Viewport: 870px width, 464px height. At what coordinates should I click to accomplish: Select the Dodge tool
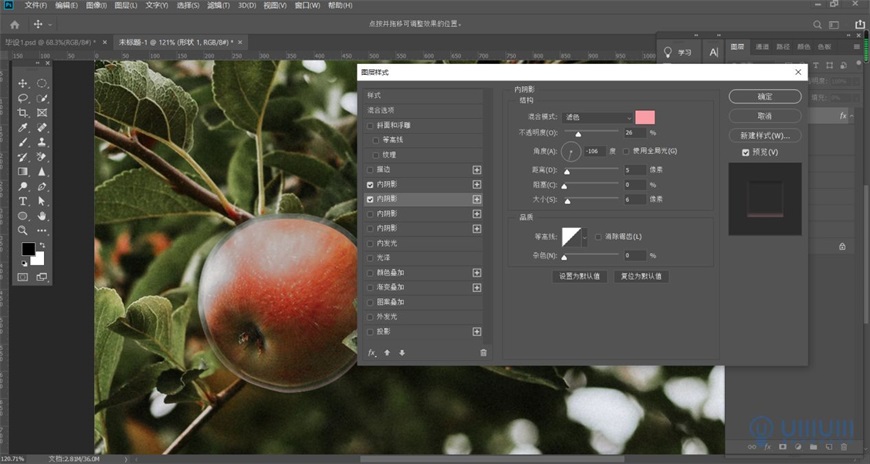(x=23, y=186)
